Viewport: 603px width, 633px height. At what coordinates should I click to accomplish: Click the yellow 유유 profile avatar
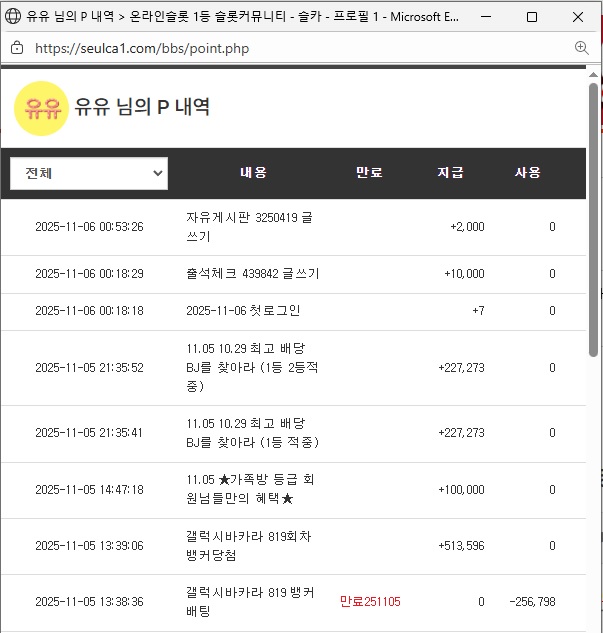pos(41,108)
